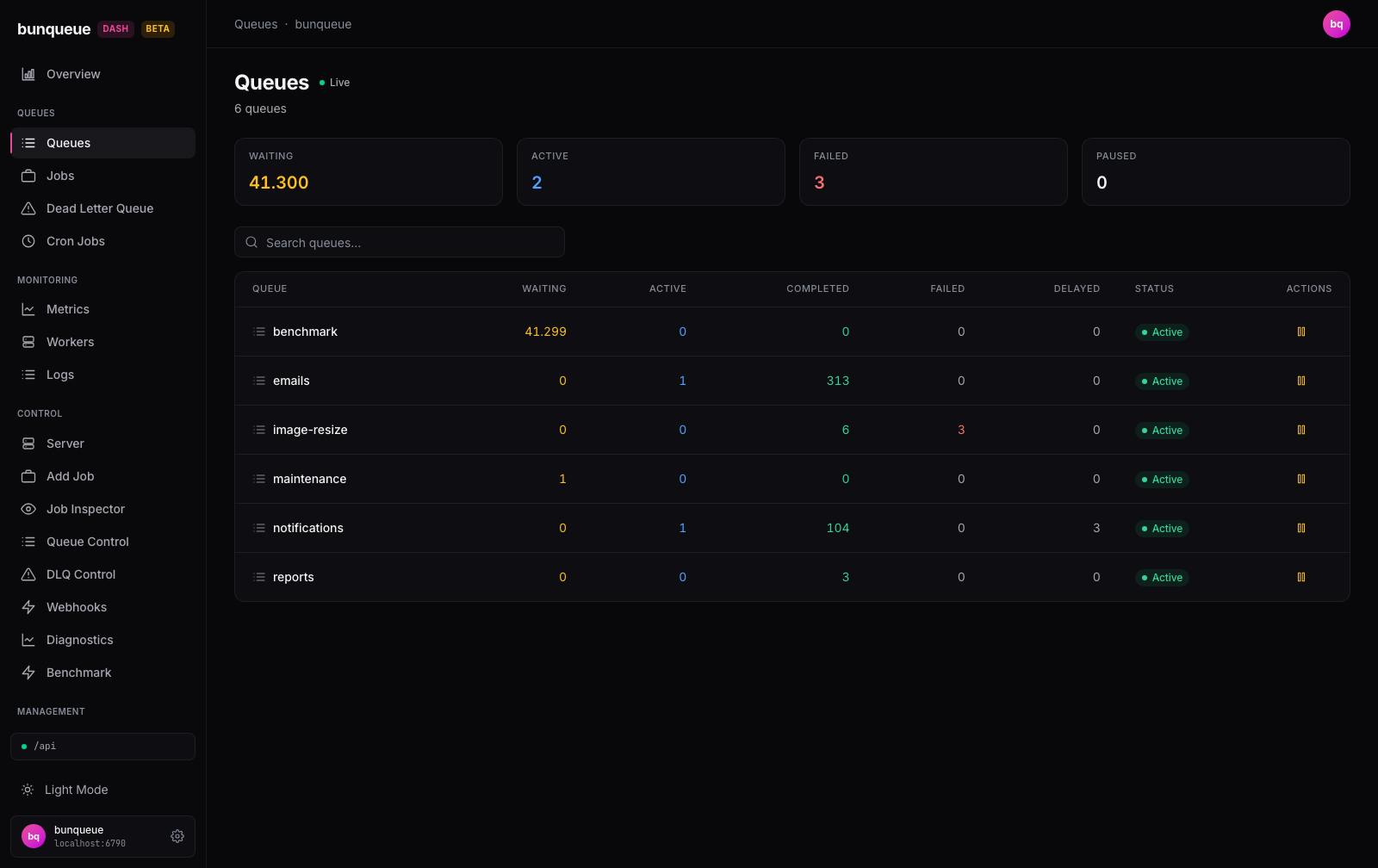Pause the image-resize queue
This screenshot has width=1378, height=868.
[1301, 430]
